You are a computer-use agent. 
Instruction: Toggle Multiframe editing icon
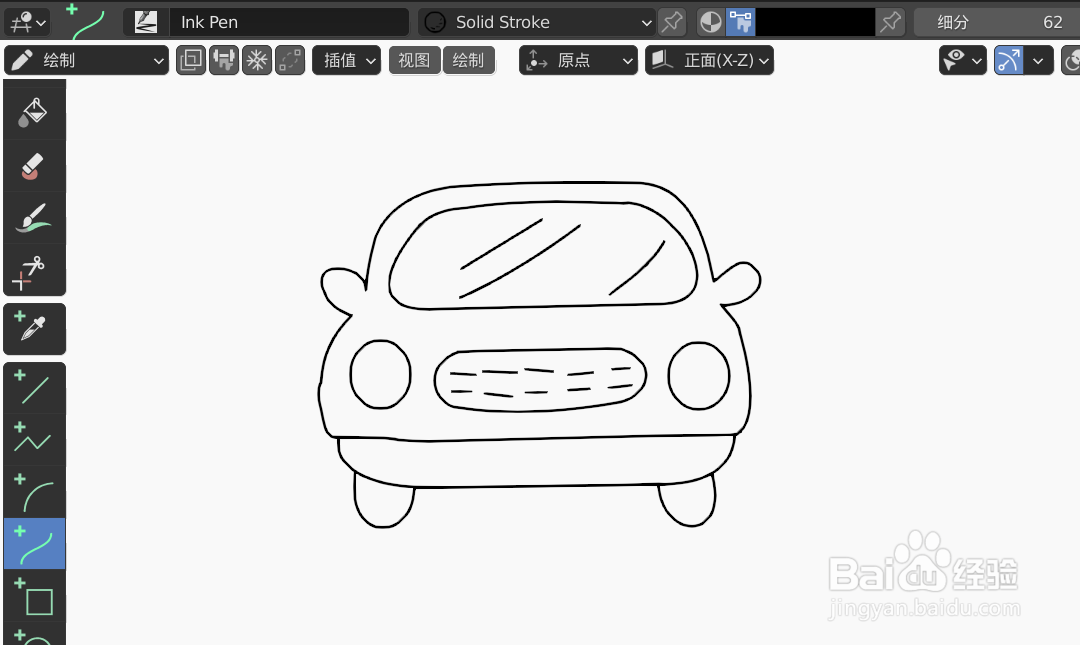(191, 61)
